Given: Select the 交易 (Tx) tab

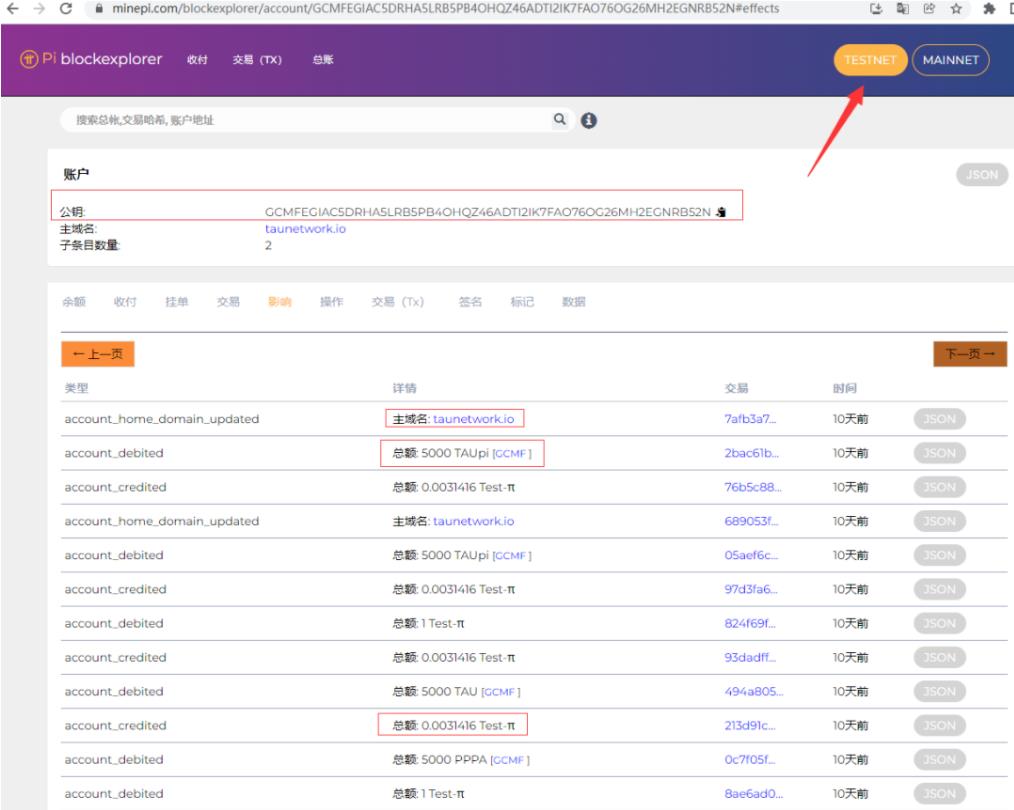Looking at the screenshot, I should tap(398, 301).
